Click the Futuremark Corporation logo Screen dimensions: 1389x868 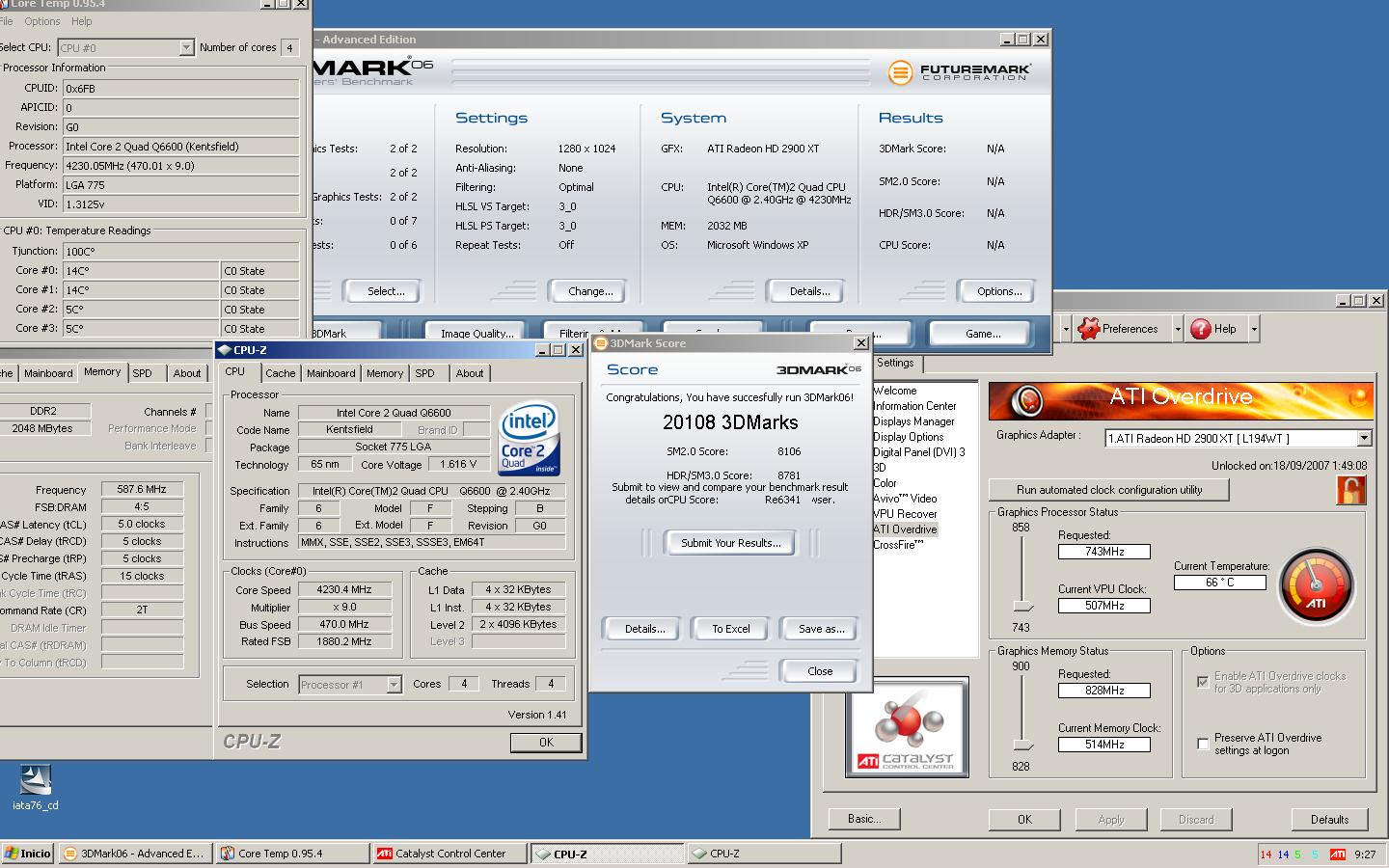pyautogui.click(x=959, y=72)
